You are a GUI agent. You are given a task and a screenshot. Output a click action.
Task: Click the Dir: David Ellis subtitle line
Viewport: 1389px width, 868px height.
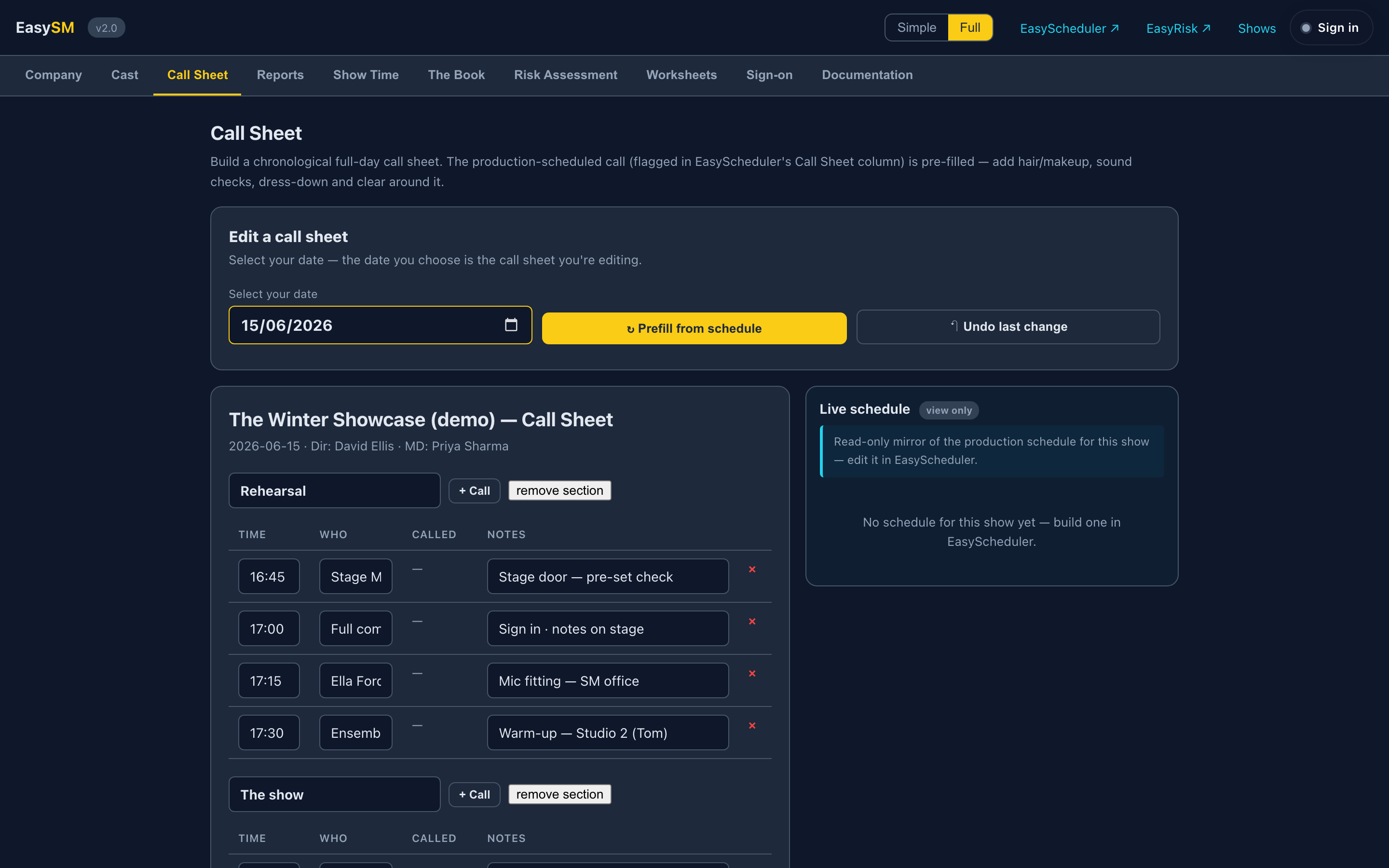368,446
